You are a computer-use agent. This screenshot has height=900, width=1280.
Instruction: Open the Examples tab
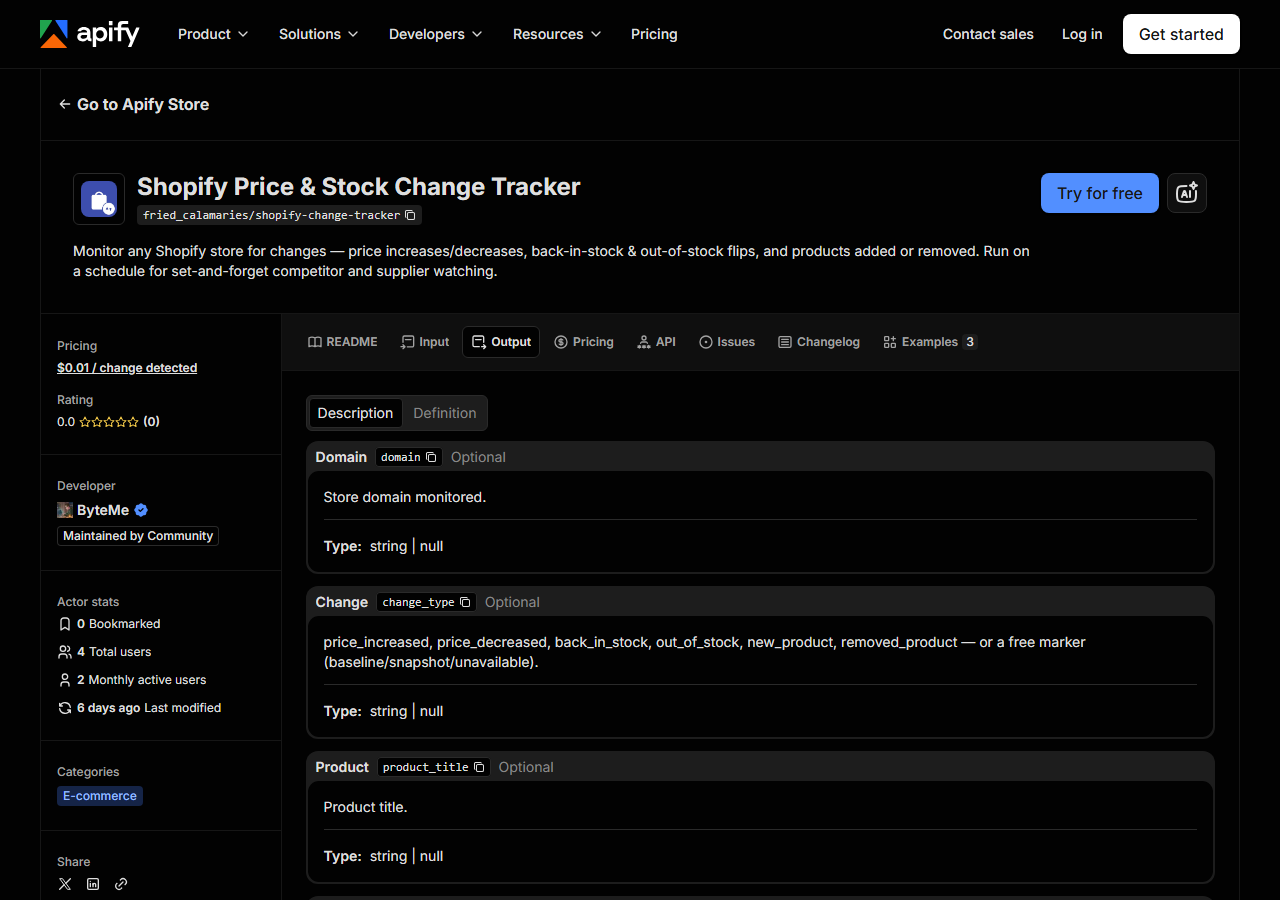point(930,342)
